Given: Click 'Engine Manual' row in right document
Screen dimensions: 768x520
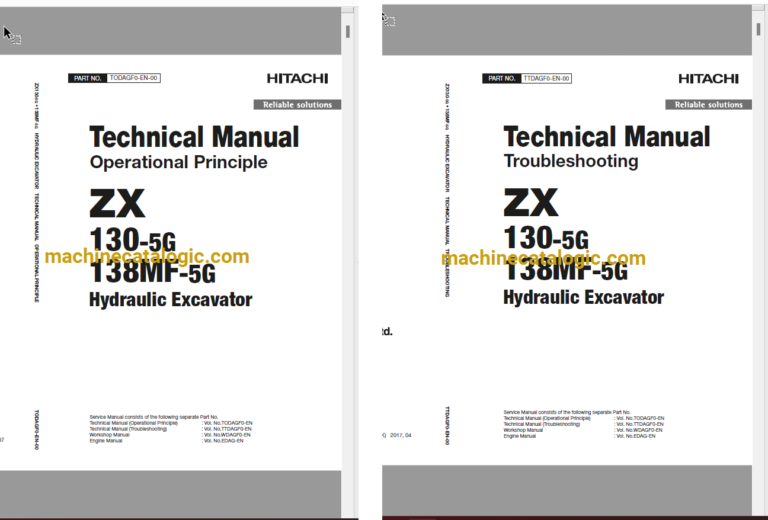Looking at the screenshot, I should coord(520,436).
